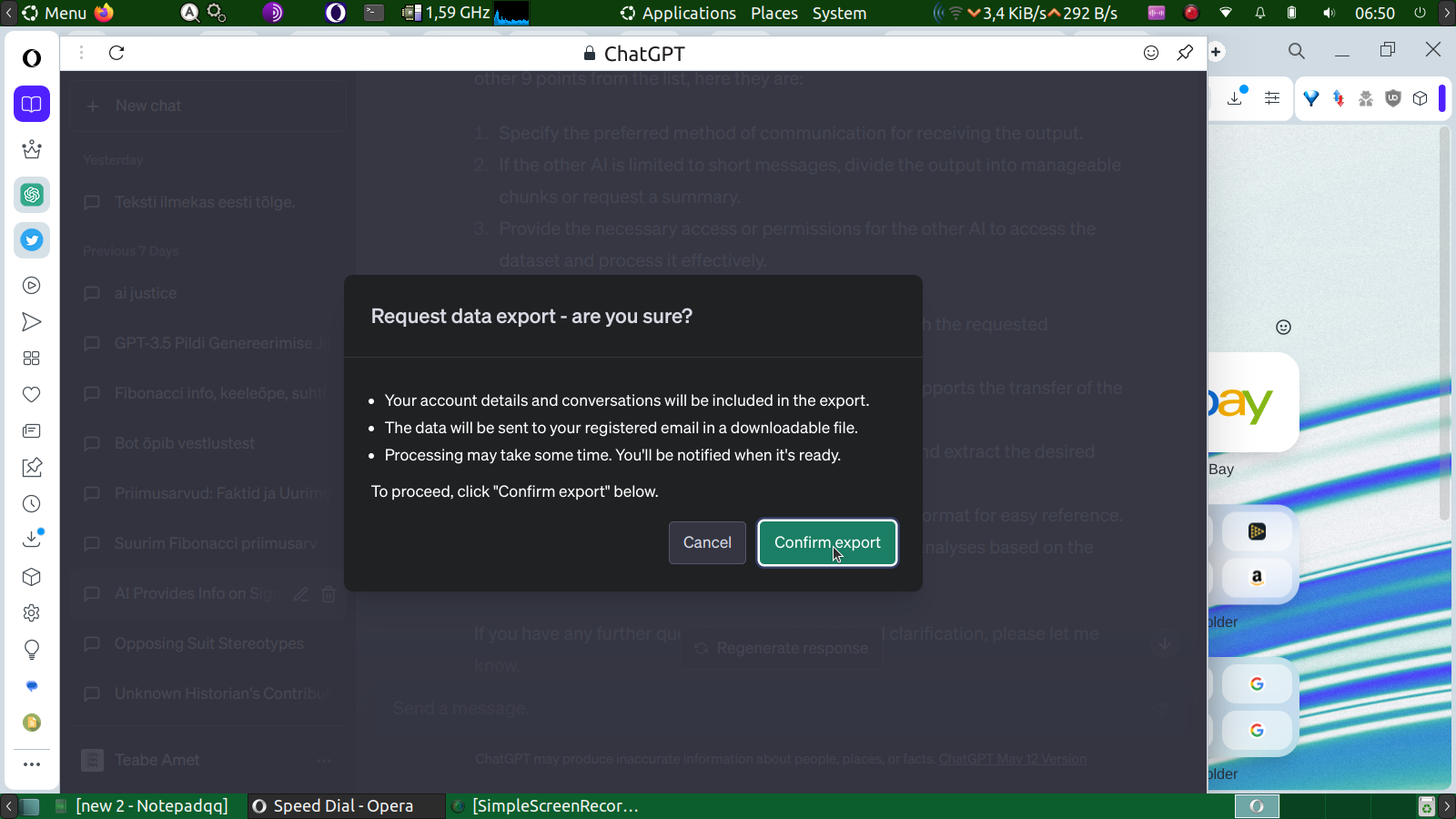This screenshot has width=1456, height=819.
Task: Open bookmarks heart icon in sidebar
Action: (x=32, y=395)
